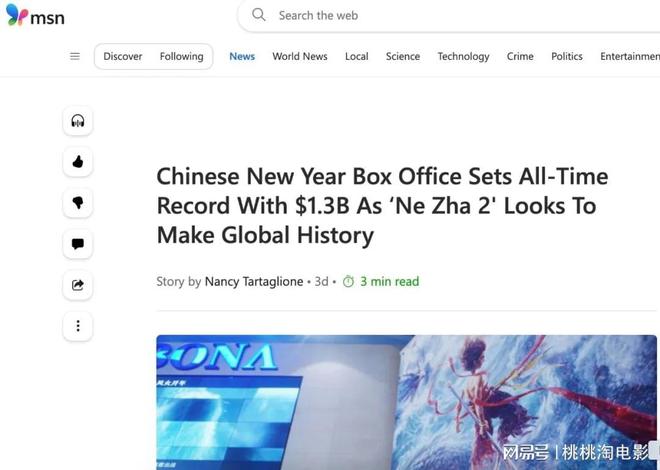This screenshot has width=660, height=470.
Task: Dislike the article with thumbs down
Action: coord(78,203)
